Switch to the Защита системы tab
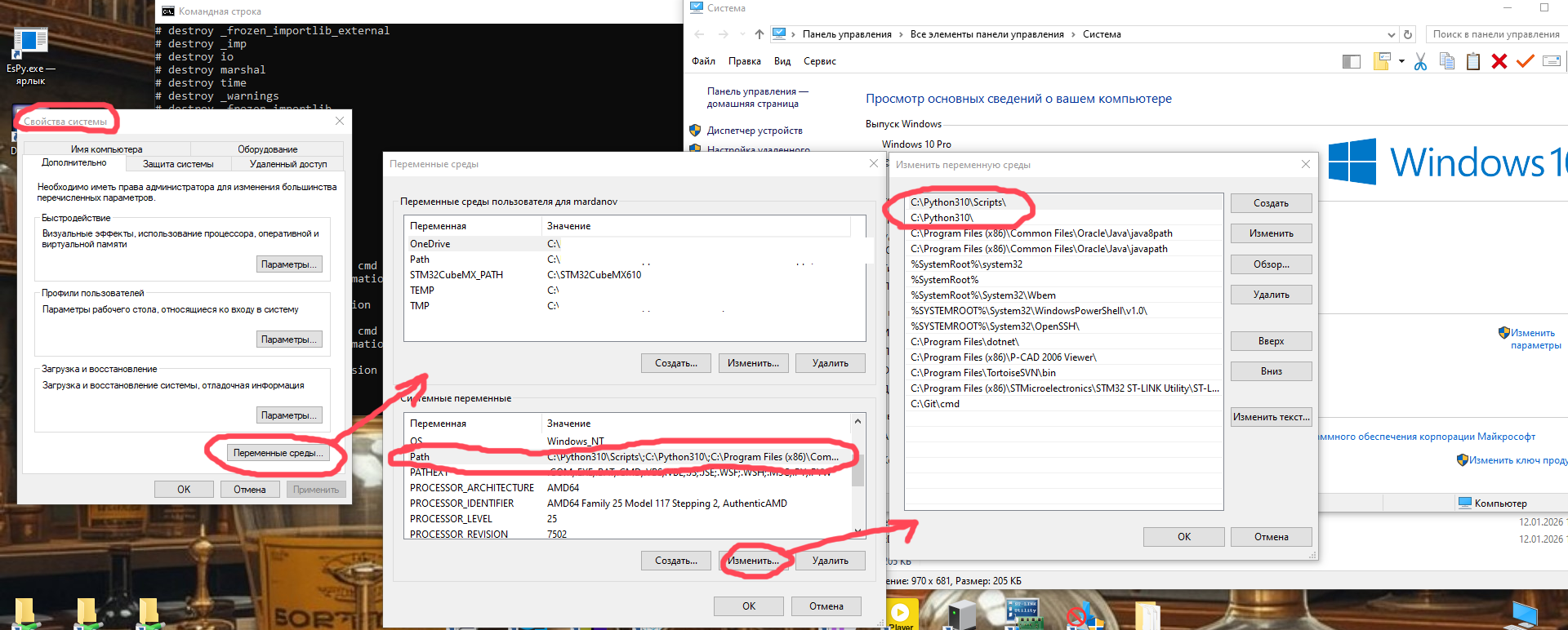 pos(178,164)
